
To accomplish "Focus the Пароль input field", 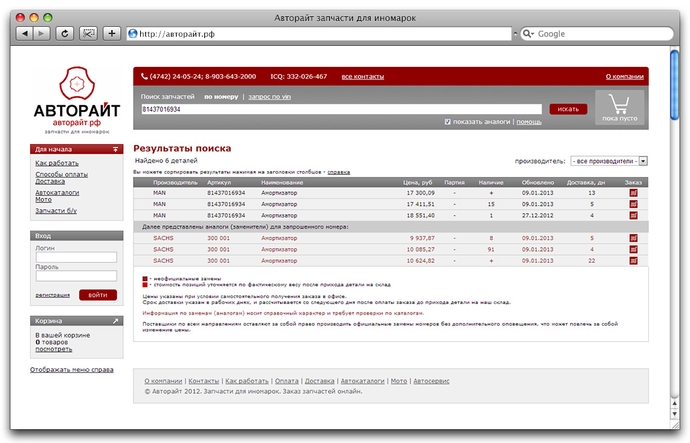I will [x=76, y=276].
